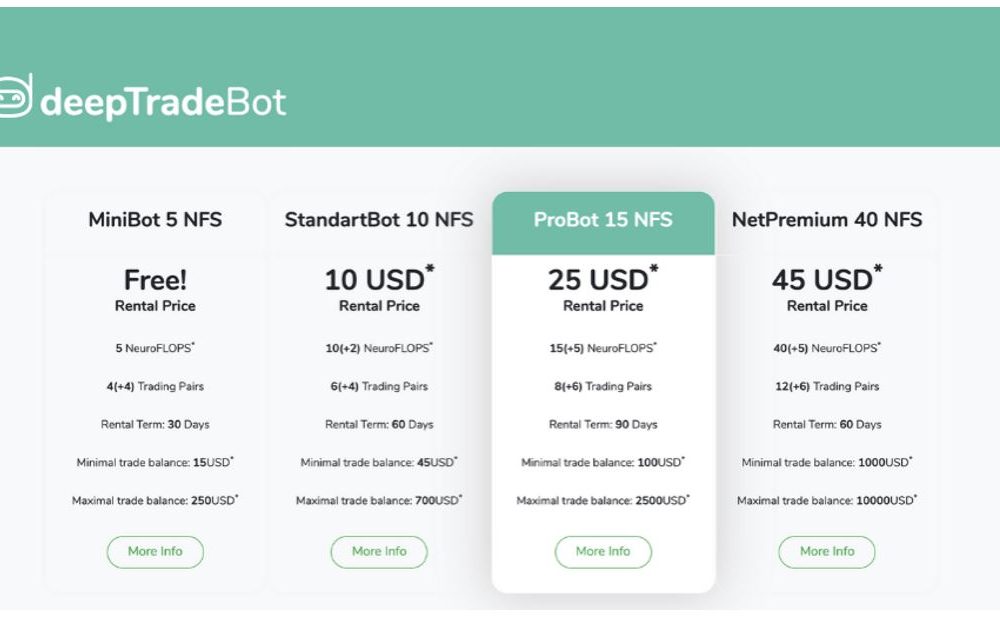Click ProBot's Maximal trade balance 2500USD

[603, 500]
